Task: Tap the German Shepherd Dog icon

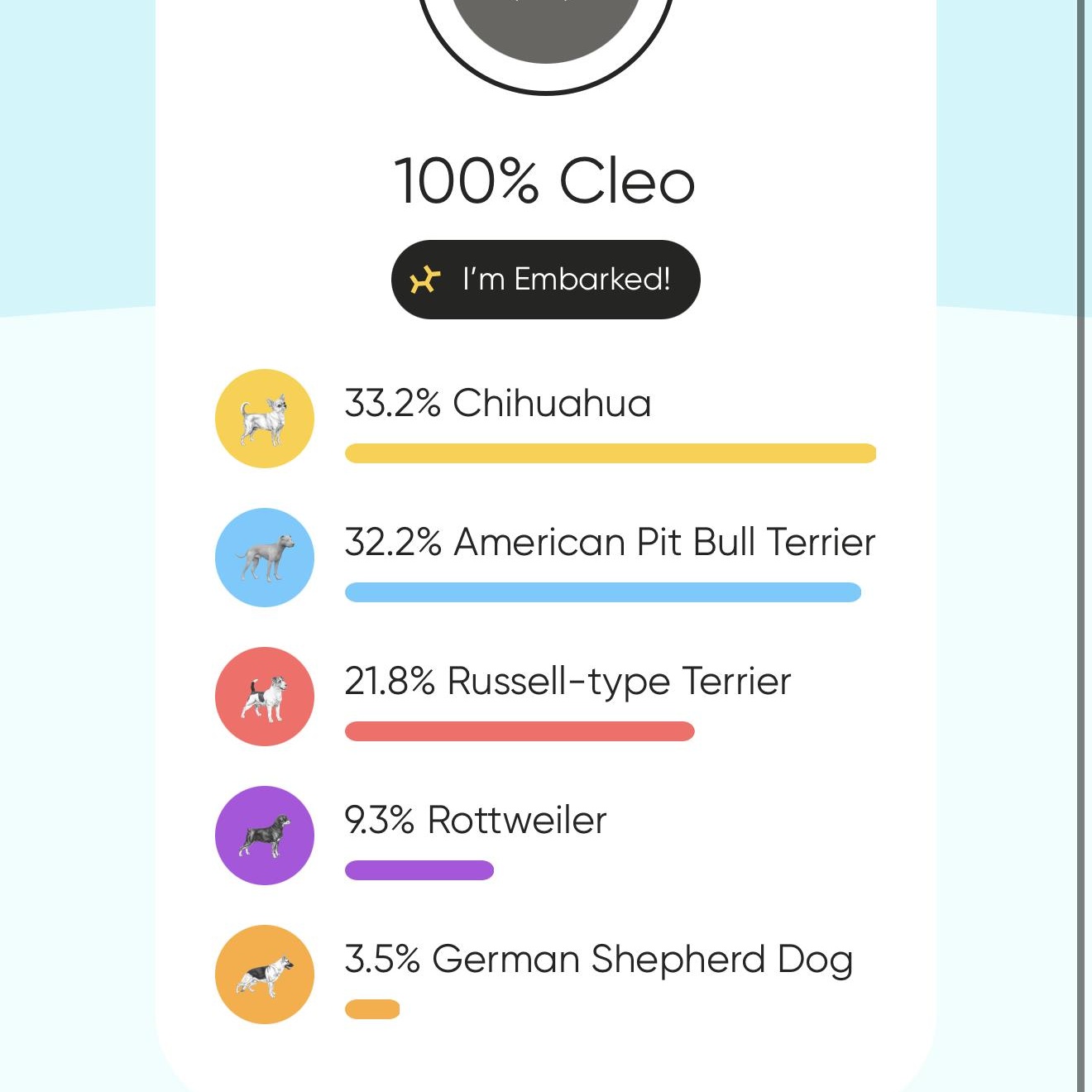Action: (265, 975)
